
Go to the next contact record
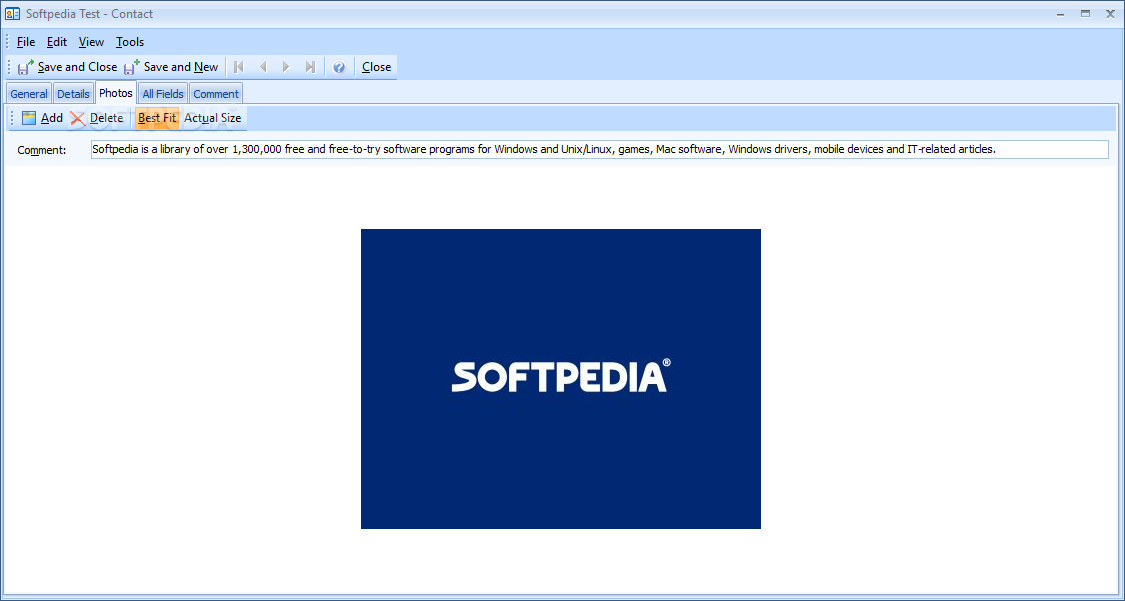click(x=286, y=67)
